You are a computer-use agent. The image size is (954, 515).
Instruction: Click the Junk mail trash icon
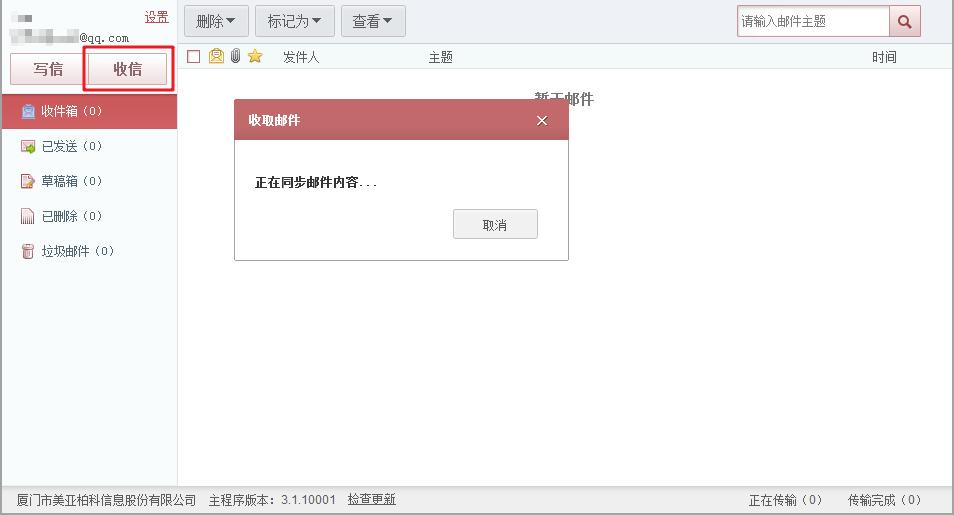point(28,251)
